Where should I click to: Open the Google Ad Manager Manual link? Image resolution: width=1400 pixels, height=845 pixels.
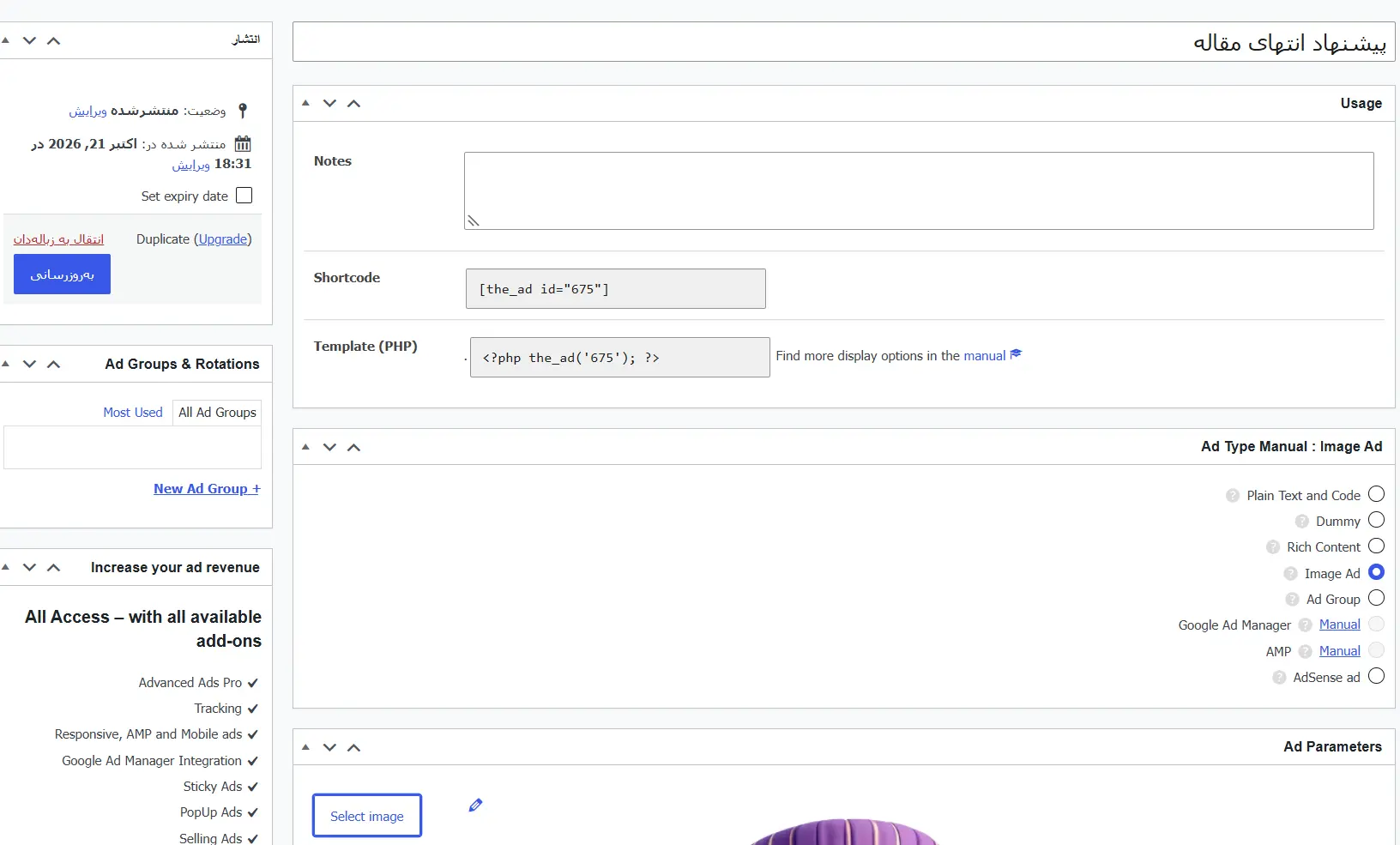click(x=1340, y=625)
